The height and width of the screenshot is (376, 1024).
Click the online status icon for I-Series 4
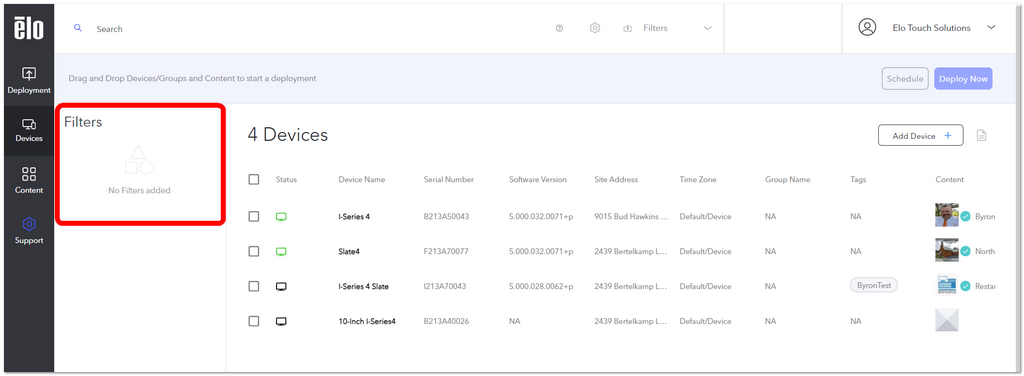coord(281,217)
